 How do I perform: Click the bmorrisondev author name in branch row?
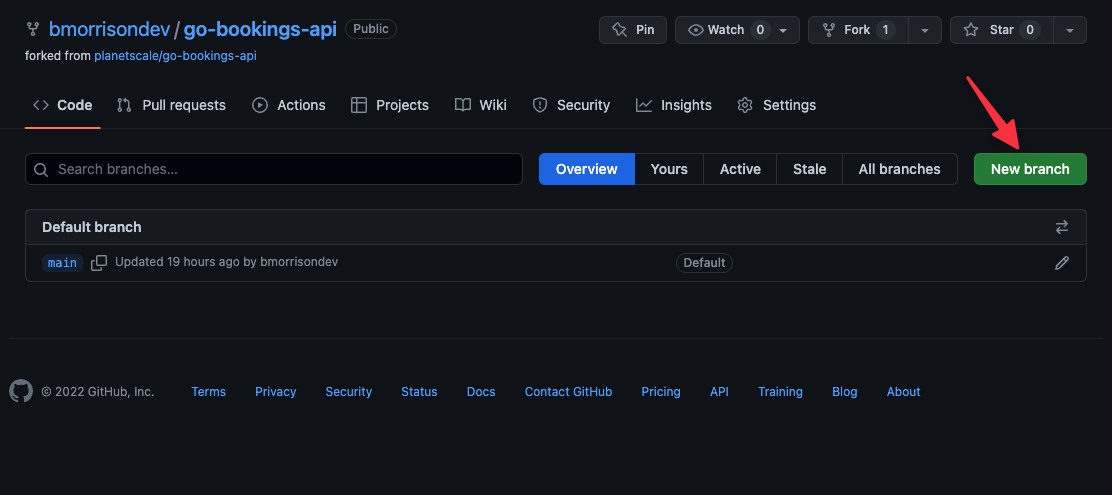click(299, 262)
